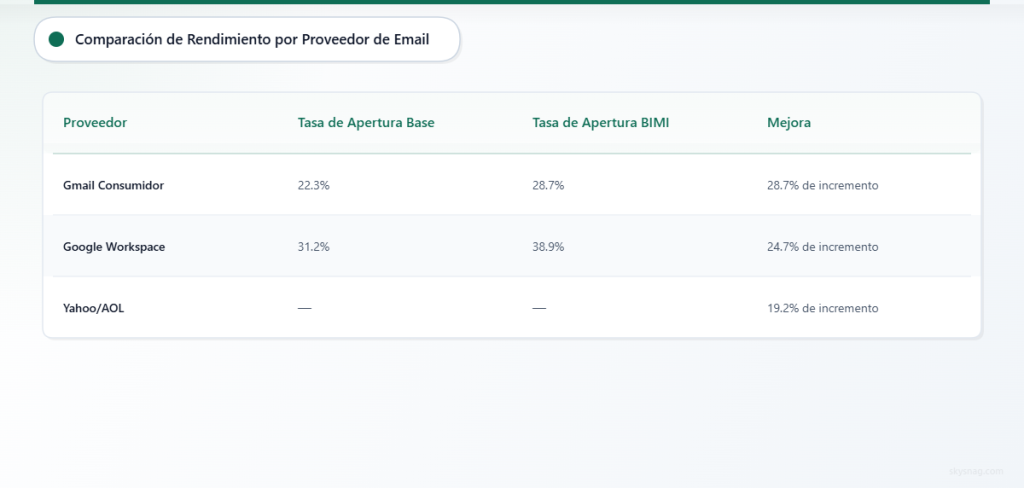Select the heading 'Comparación de Rendimiento por Proveedor de Email'
This screenshot has height=488, width=1024.
[x=252, y=39]
